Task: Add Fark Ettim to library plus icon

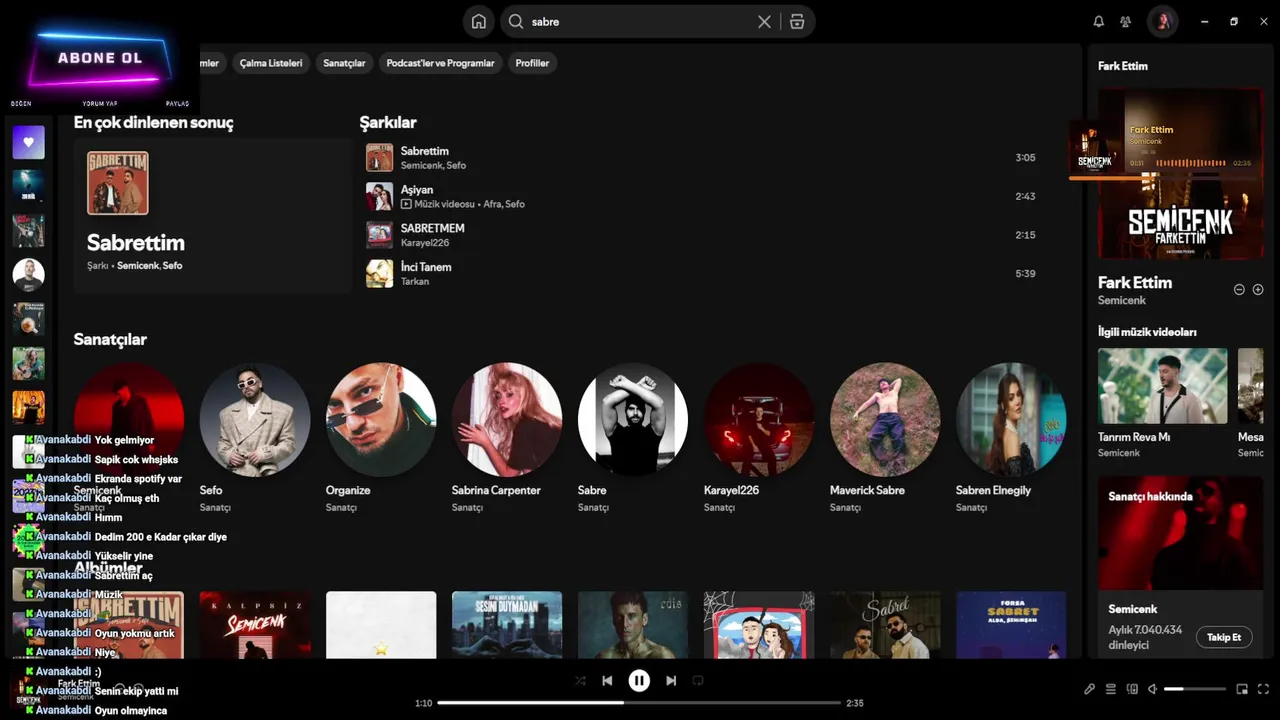Action: click(1258, 289)
